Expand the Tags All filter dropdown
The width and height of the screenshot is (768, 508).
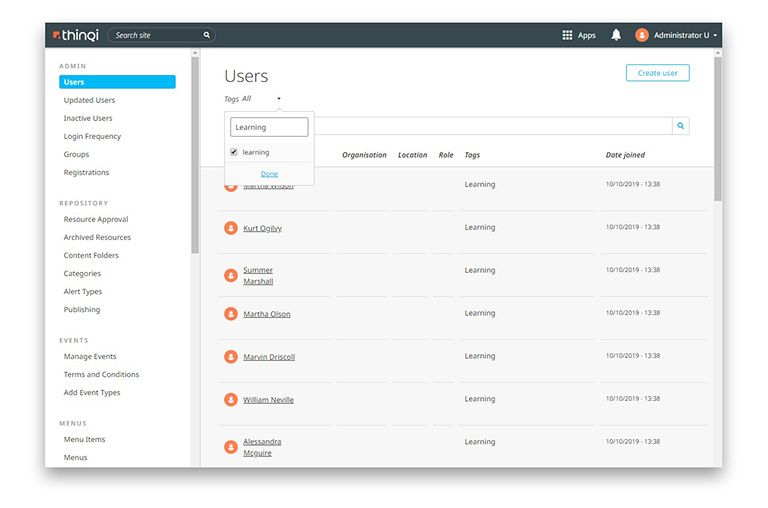pyautogui.click(x=279, y=98)
